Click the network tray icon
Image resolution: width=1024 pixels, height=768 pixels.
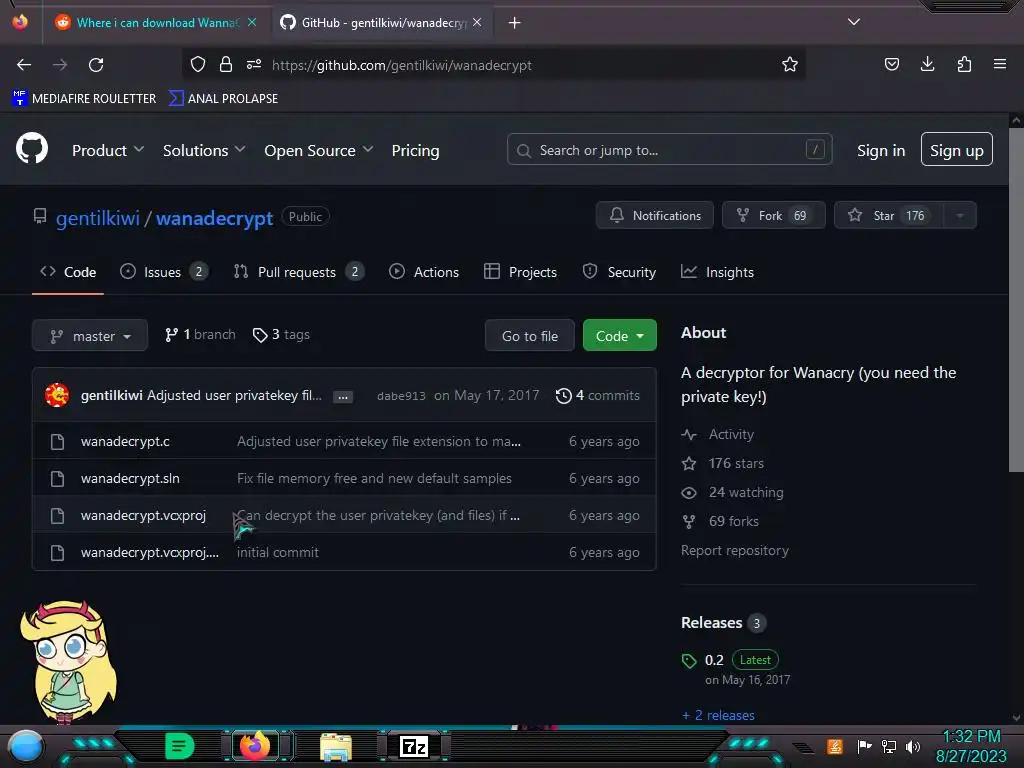point(889,746)
